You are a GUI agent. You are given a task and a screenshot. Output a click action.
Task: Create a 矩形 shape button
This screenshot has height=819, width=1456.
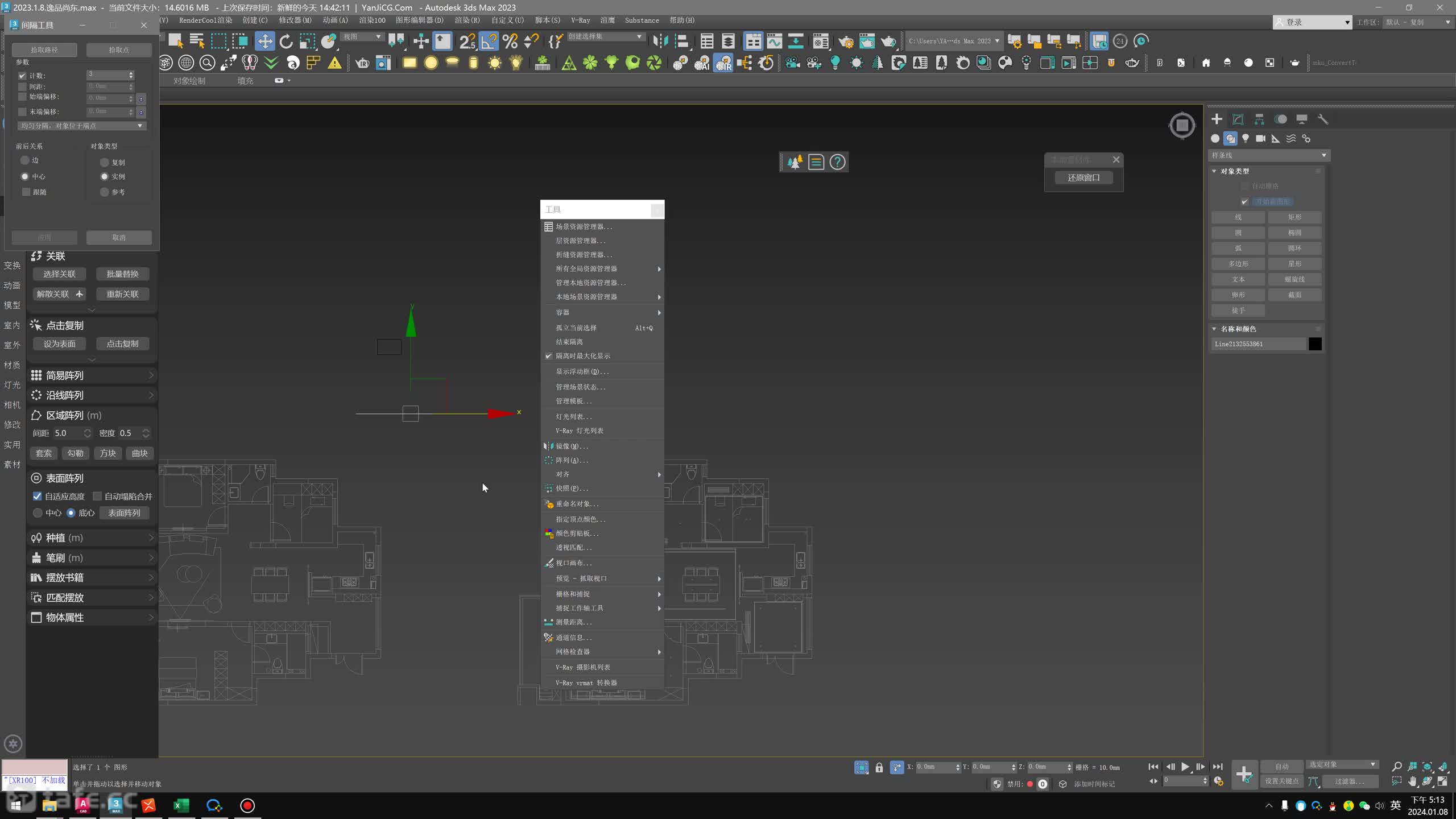point(1294,217)
